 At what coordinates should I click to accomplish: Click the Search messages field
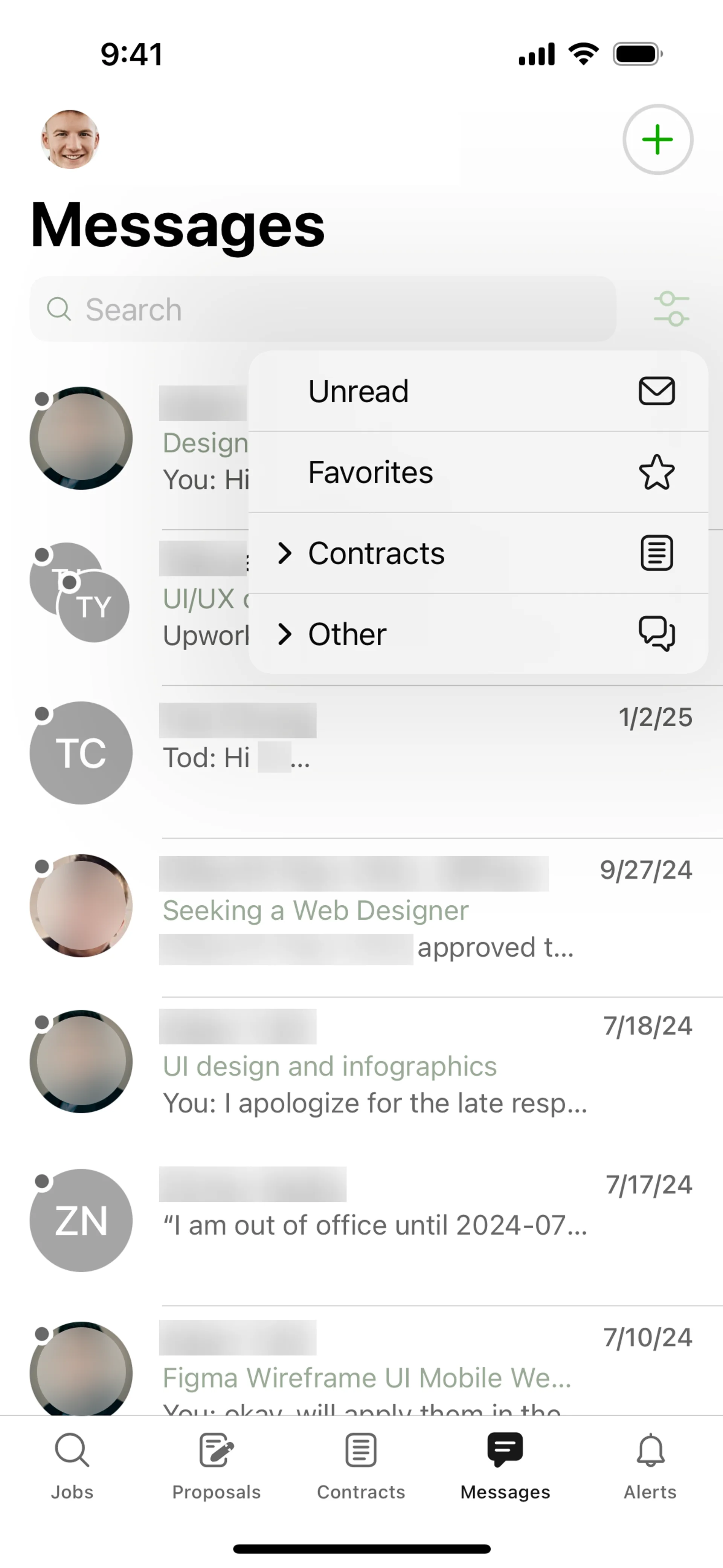(x=323, y=309)
